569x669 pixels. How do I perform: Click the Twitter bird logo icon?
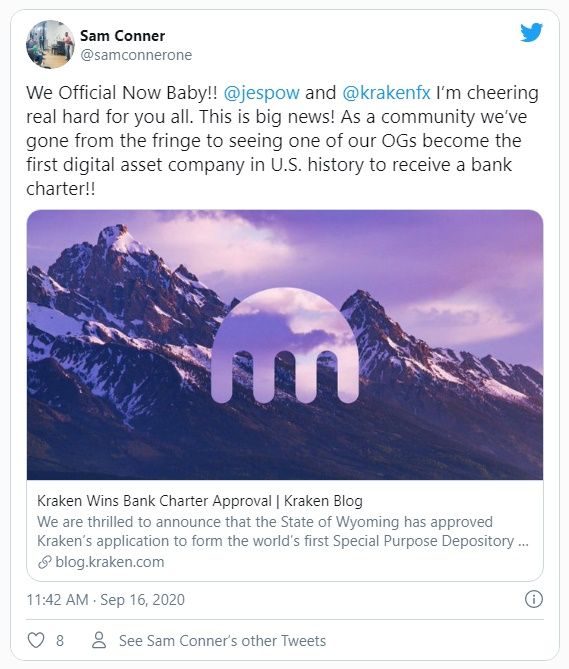pos(531,32)
